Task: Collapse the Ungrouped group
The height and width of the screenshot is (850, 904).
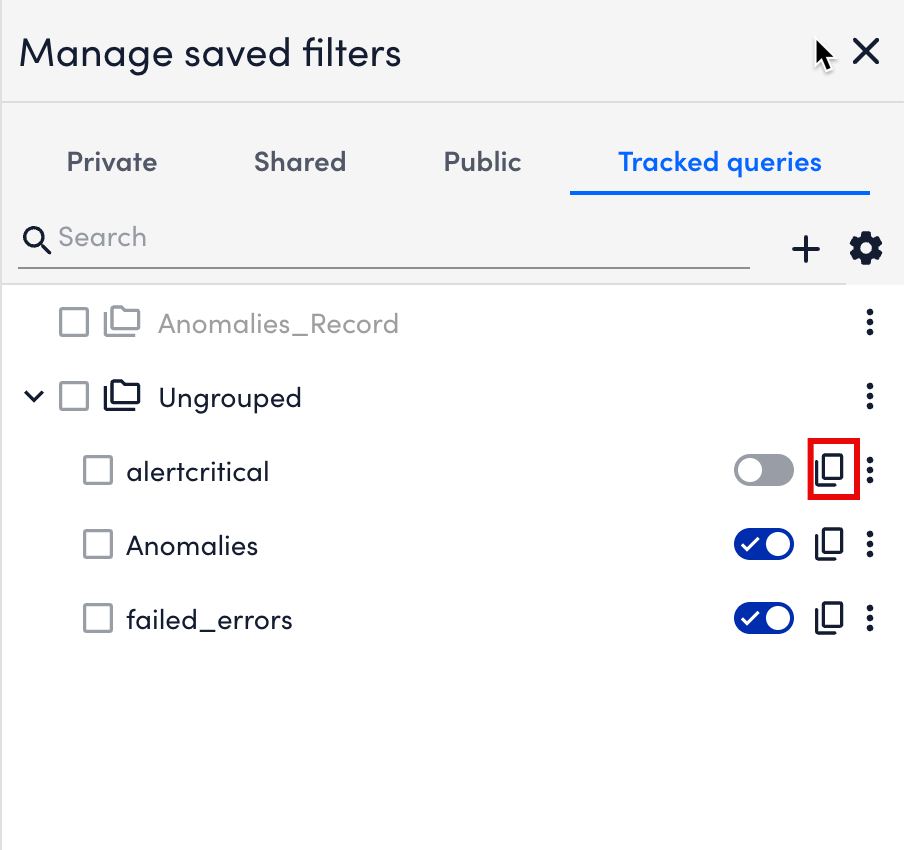Action: (x=33, y=396)
